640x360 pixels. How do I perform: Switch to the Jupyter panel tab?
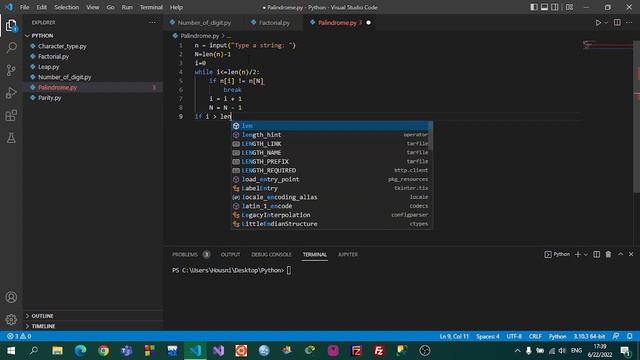point(348,254)
